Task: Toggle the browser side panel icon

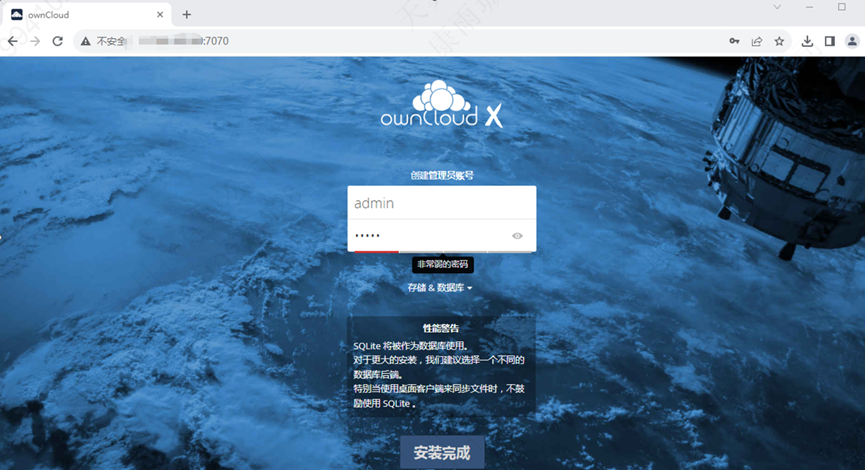Action: click(x=830, y=41)
